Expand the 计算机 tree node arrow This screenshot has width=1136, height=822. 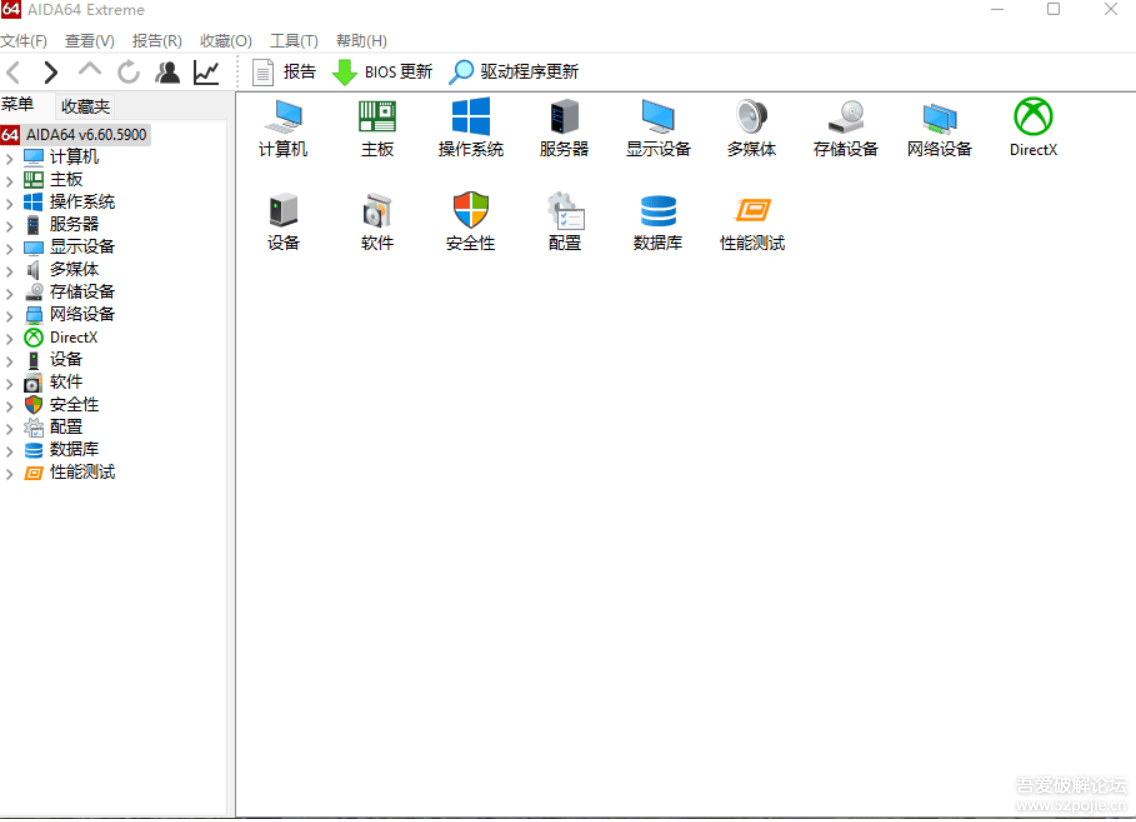pyautogui.click(x=9, y=158)
